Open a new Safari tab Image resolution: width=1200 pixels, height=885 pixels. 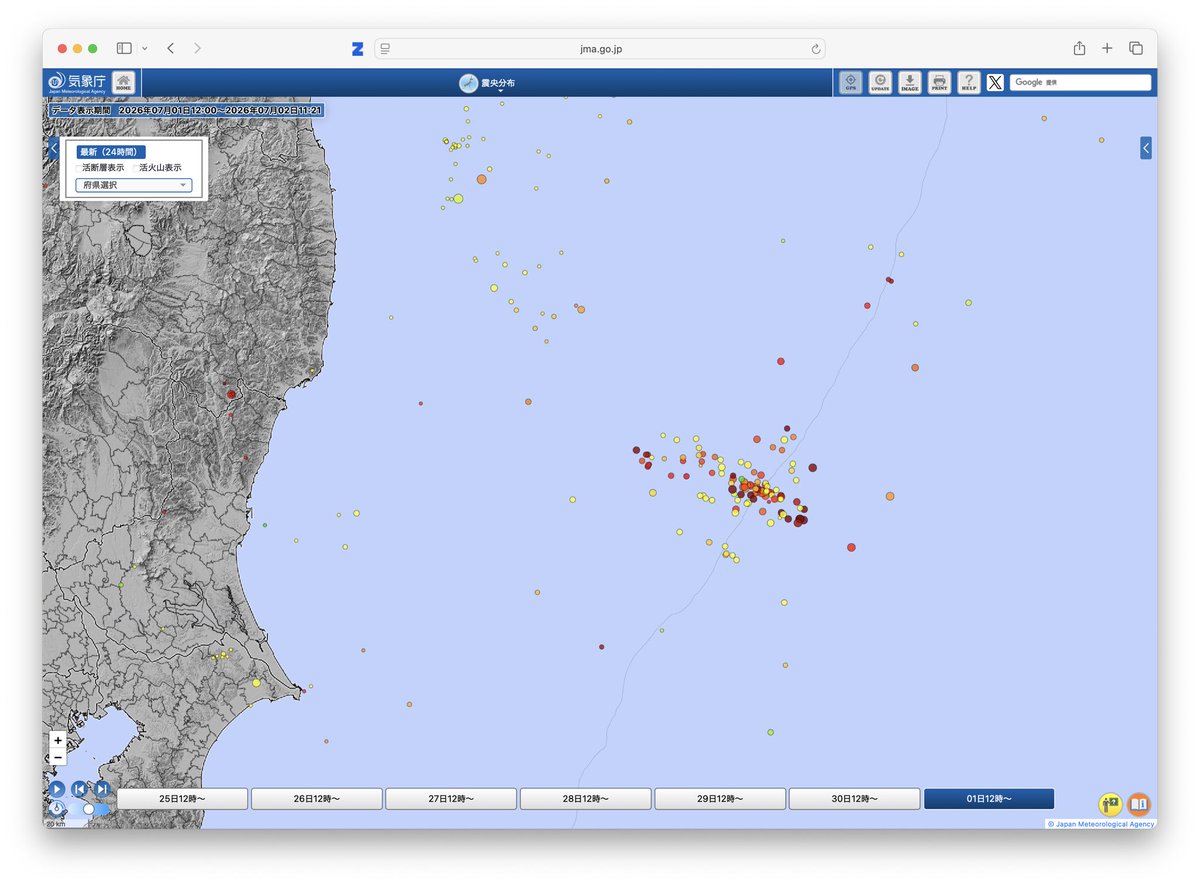point(1107,48)
